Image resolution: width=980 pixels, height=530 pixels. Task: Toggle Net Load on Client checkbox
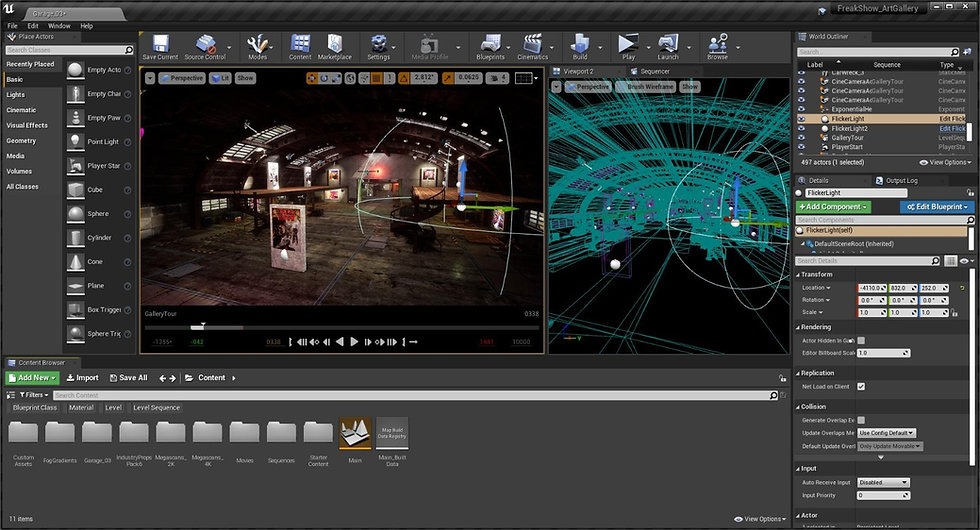coord(861,387)
